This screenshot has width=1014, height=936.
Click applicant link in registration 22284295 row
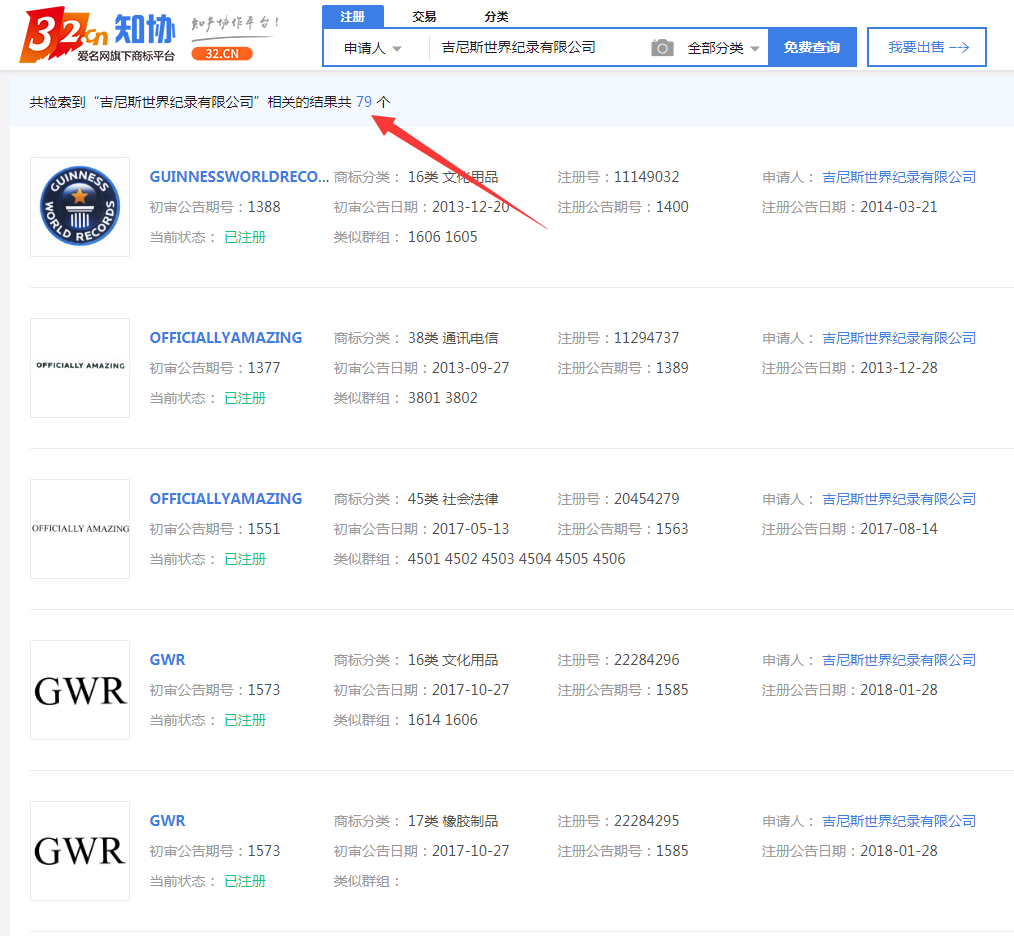pyautogui.click(x=899, y=821)
